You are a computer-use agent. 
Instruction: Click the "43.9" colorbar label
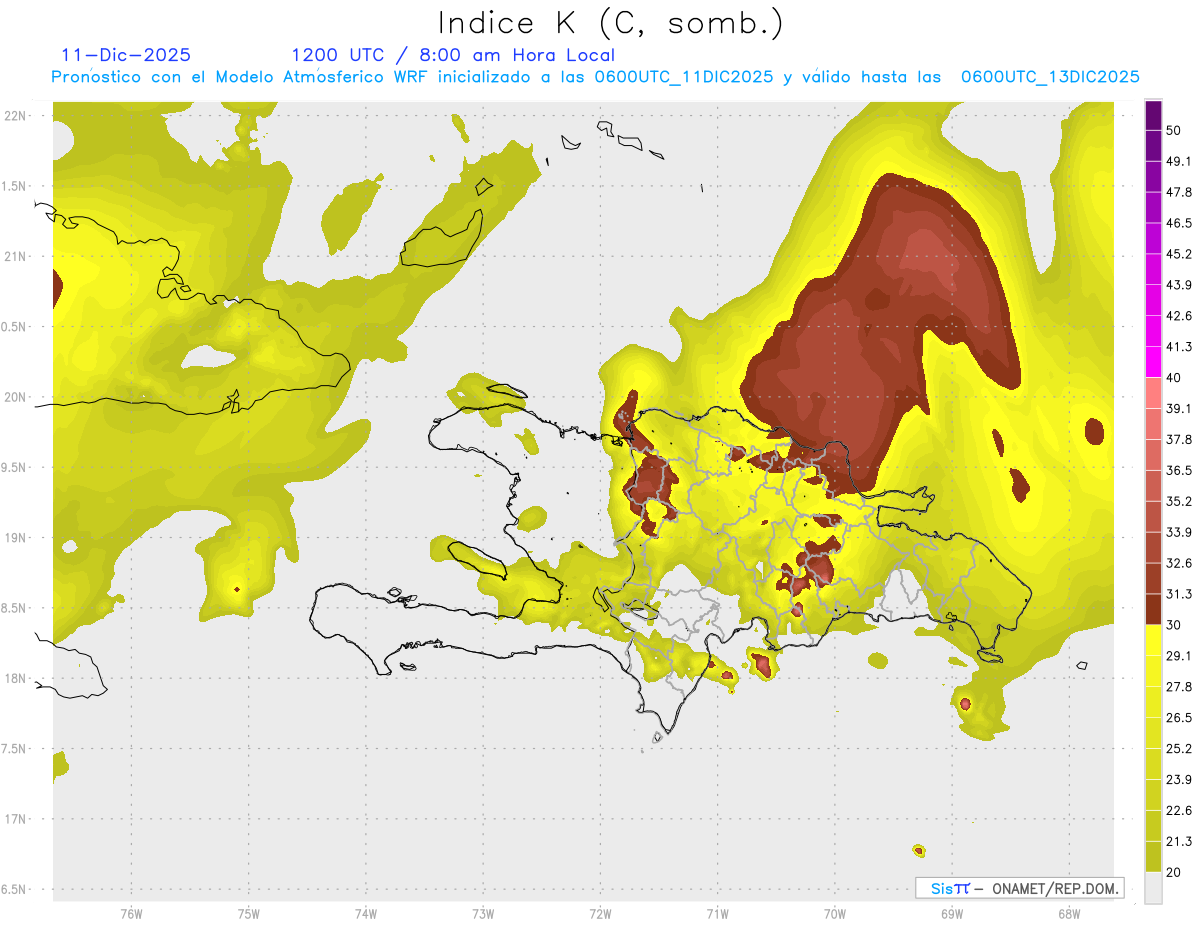(1179, 285)
